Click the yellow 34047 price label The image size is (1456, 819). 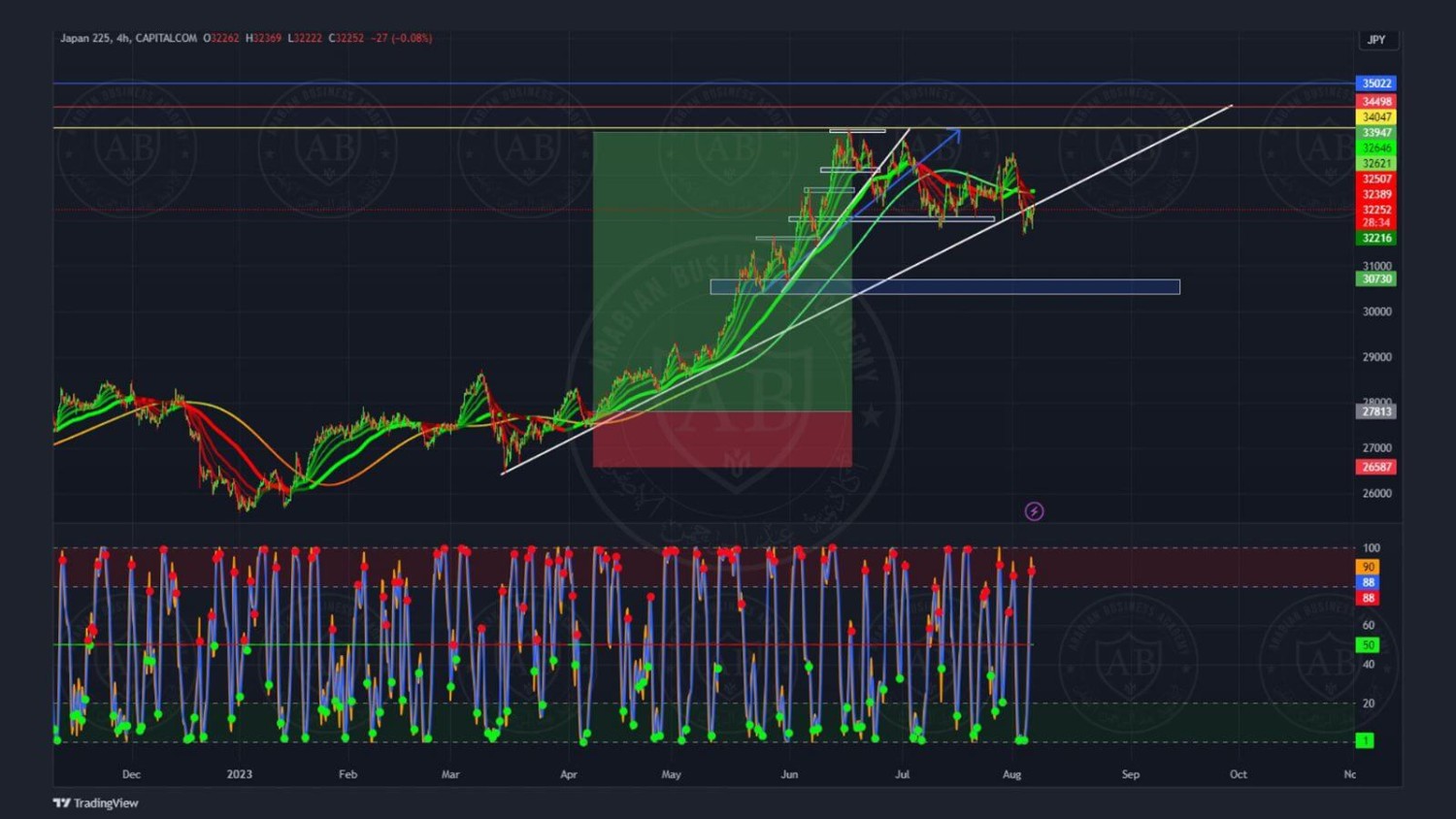coord(1375,116)
